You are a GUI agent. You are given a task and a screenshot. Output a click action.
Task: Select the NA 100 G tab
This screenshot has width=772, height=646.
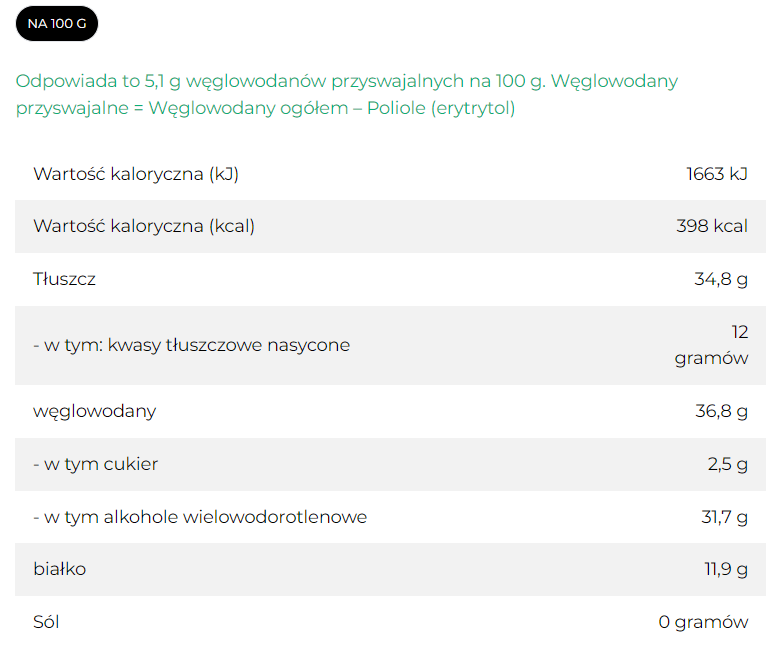click(57, 23)
